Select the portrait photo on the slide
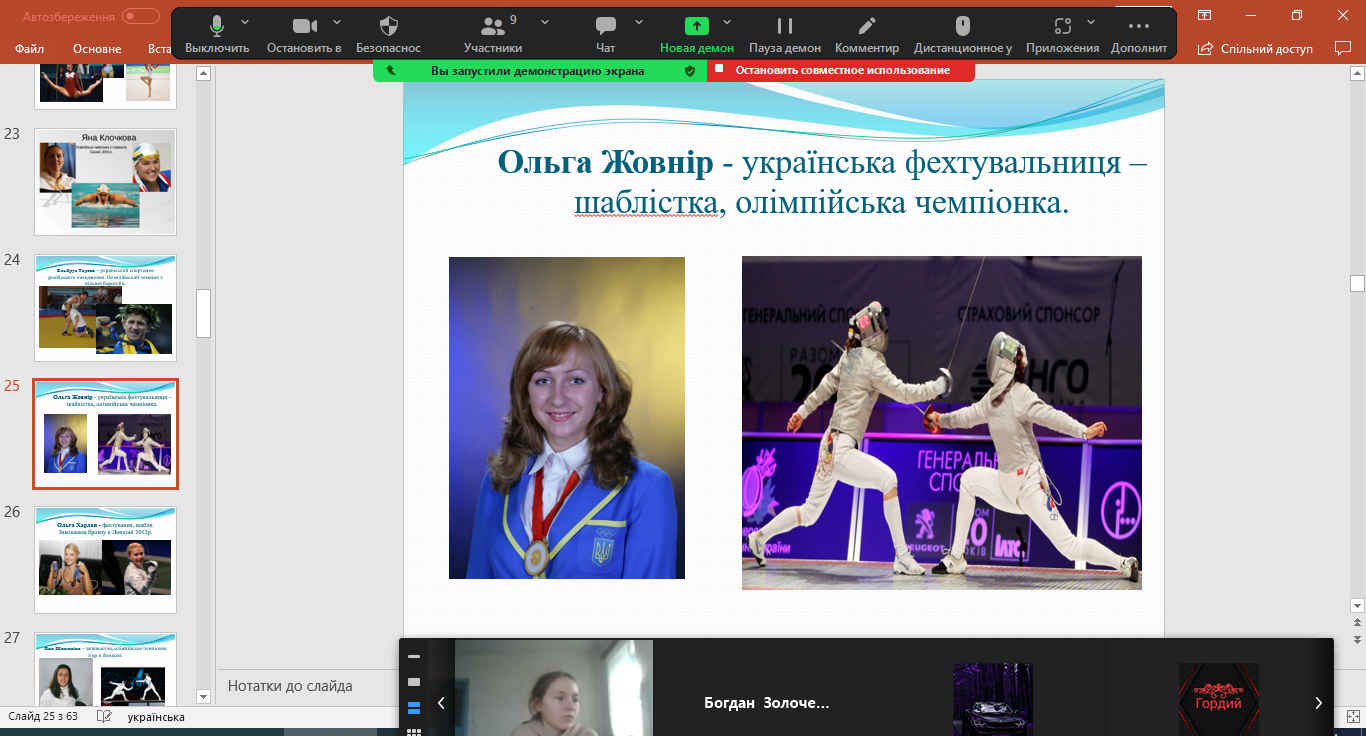The height and width of the screenshot is (736, 1366). click(567, 418)
